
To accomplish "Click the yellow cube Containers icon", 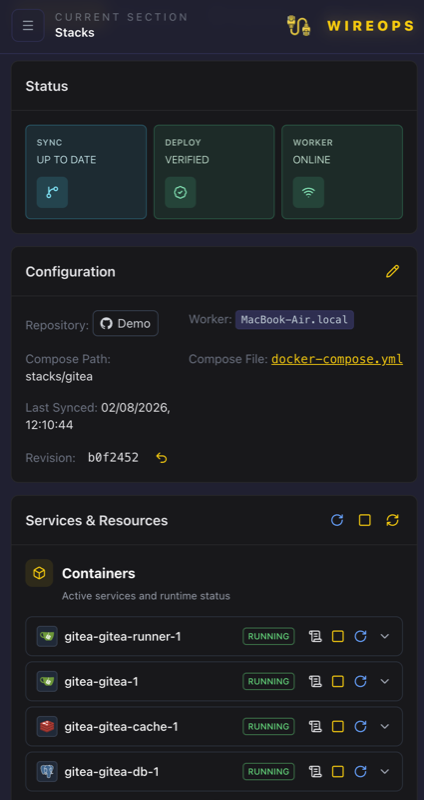I will [x=39, y=573].
